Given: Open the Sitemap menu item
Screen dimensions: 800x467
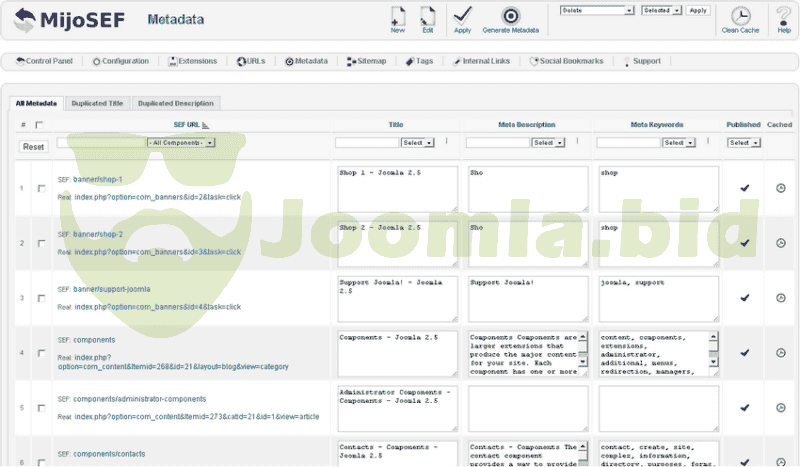Looking at the screenshot, I should 366,61.
